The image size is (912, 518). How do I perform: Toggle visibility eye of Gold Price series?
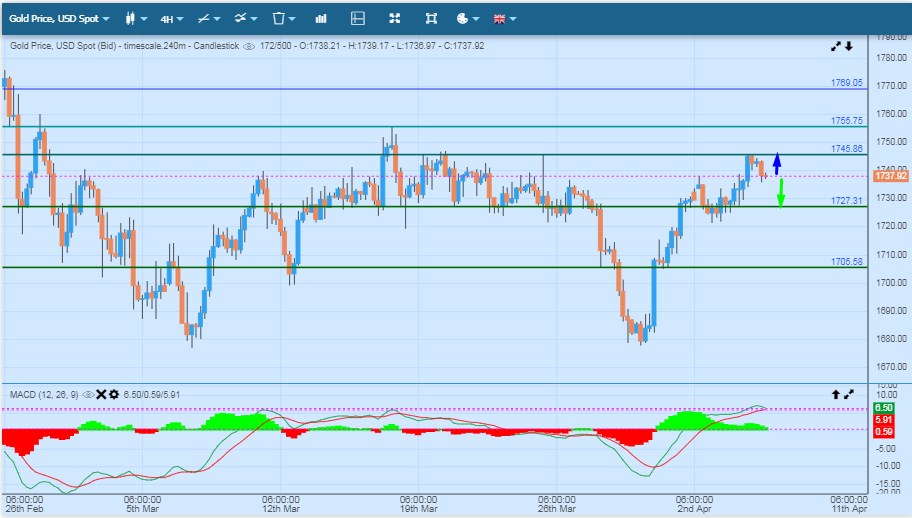[247, 46]
